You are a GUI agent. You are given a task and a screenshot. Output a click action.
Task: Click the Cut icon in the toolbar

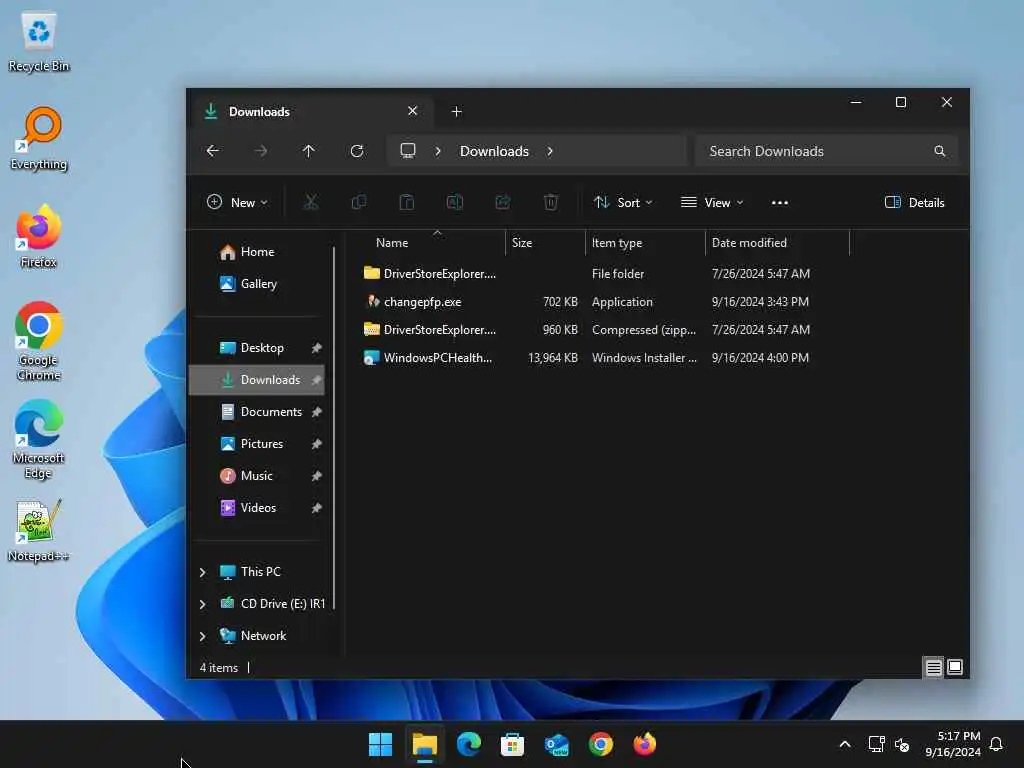[x=311, y=202]
